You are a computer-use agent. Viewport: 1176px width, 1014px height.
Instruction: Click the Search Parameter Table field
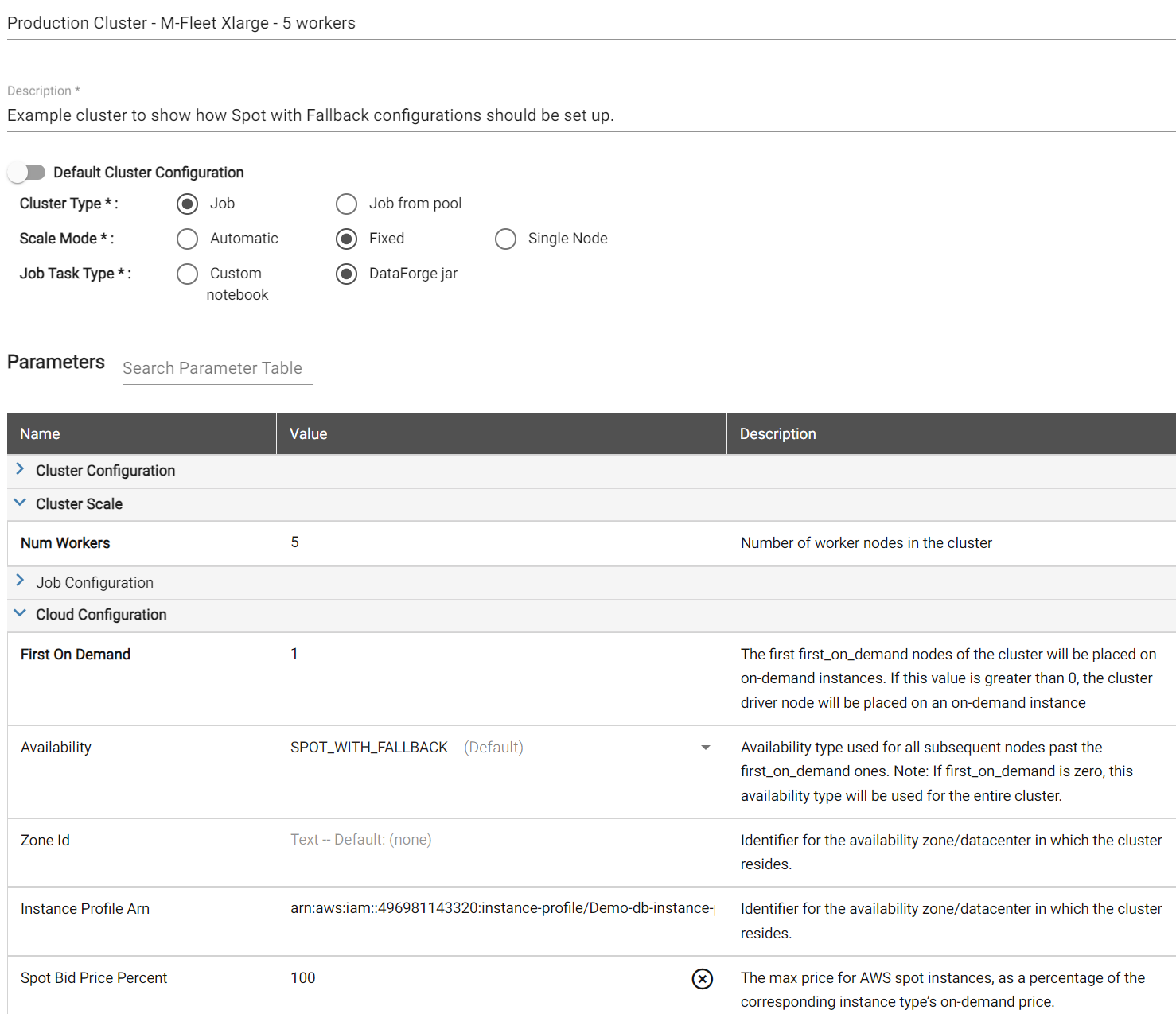217,368
